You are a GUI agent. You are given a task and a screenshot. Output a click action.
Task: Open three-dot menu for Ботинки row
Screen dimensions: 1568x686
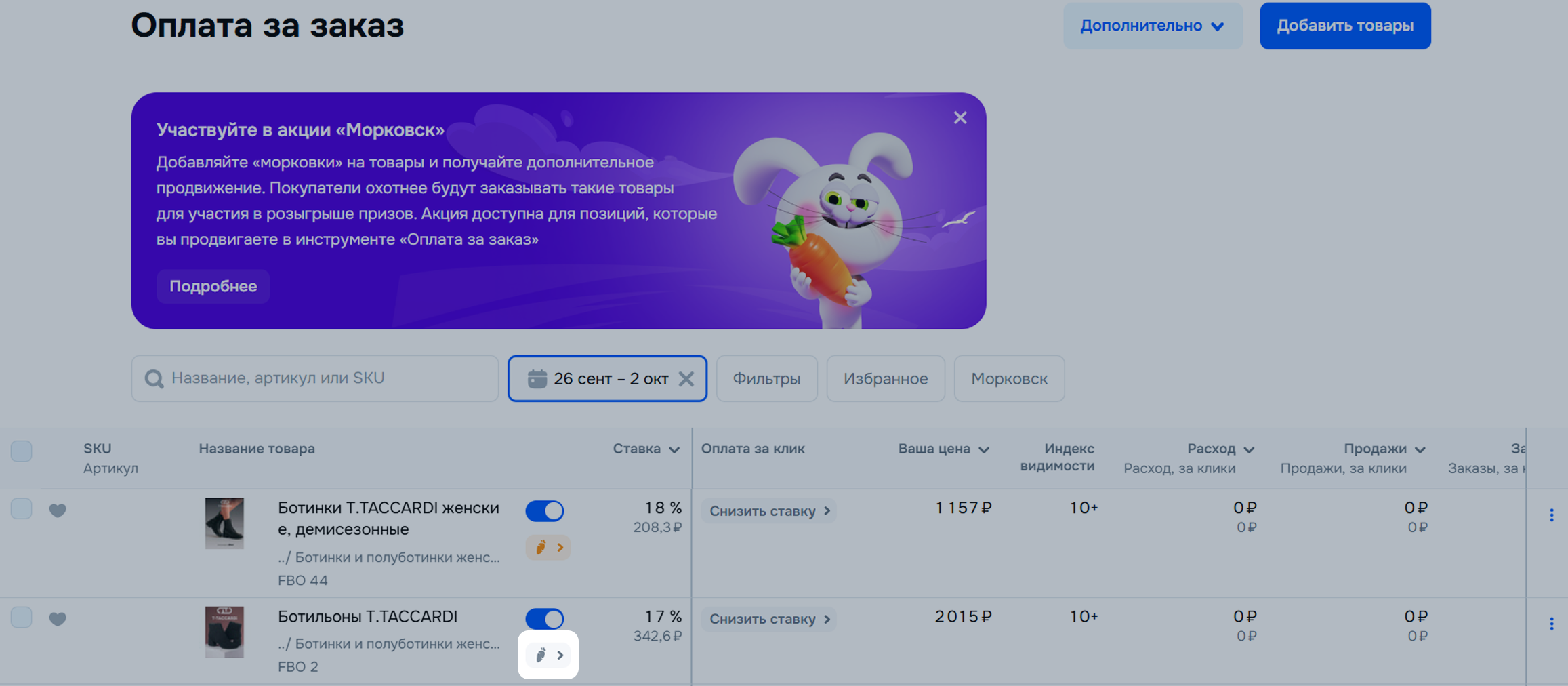[1551, 515]
